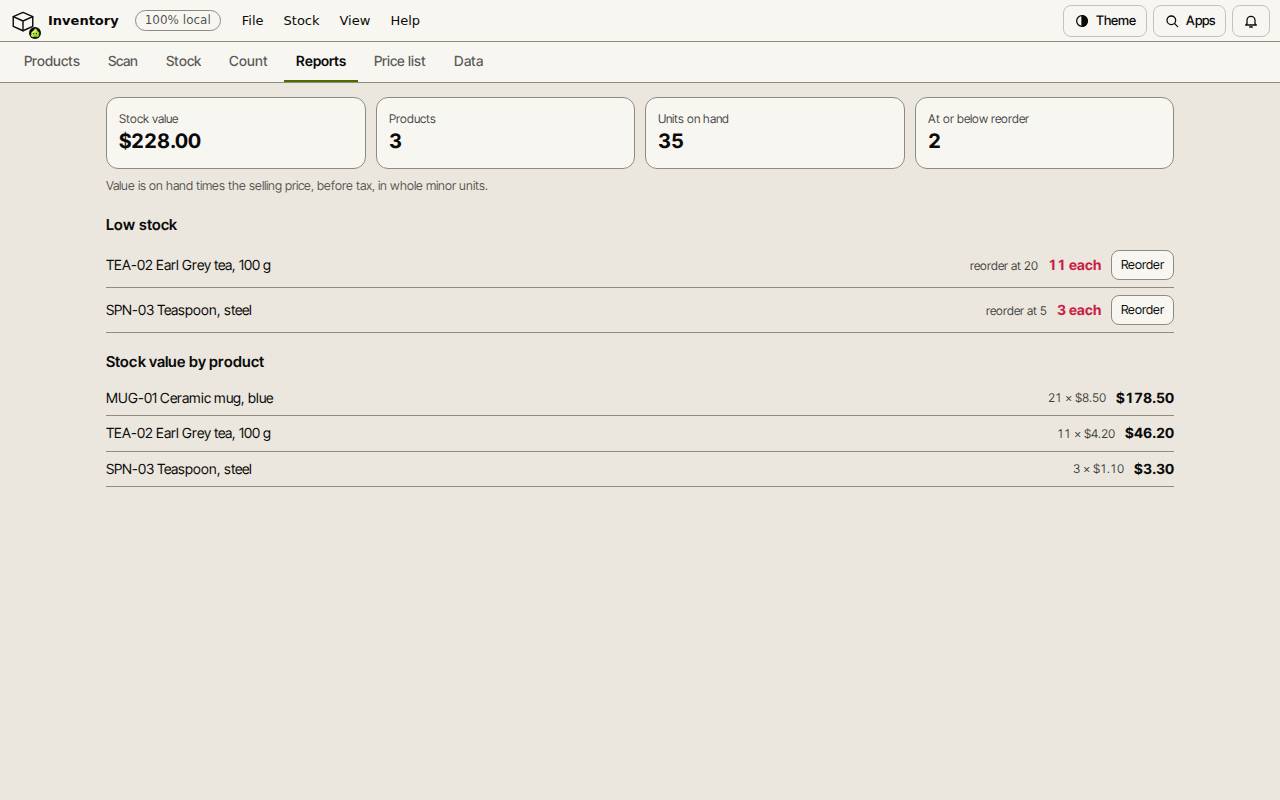Click MUG-01 Ceramic mug, blue row
The image size is (1280, 800).
tap(640, 398)
